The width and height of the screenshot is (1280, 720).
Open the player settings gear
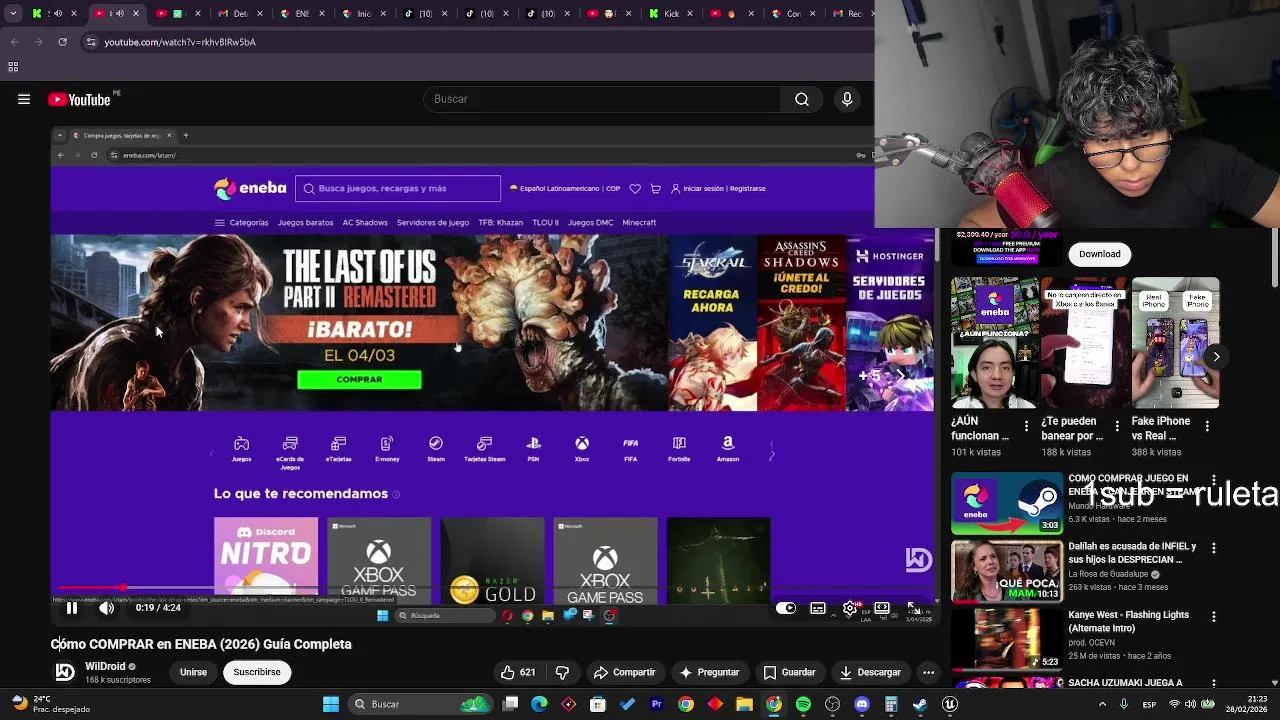(850, 608)
